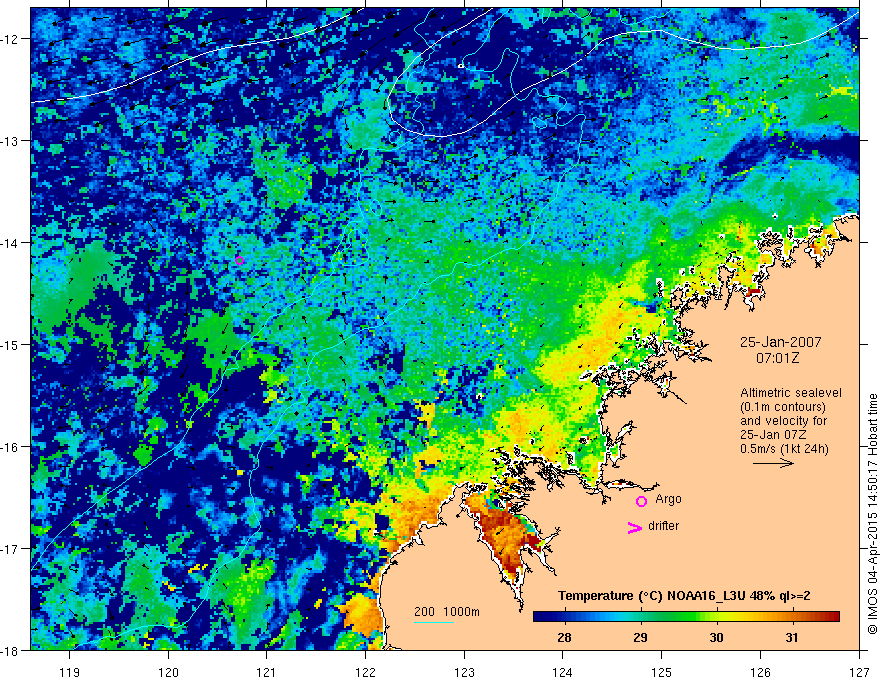Click the magenta drifter arrowhead legend symbol

635,527
